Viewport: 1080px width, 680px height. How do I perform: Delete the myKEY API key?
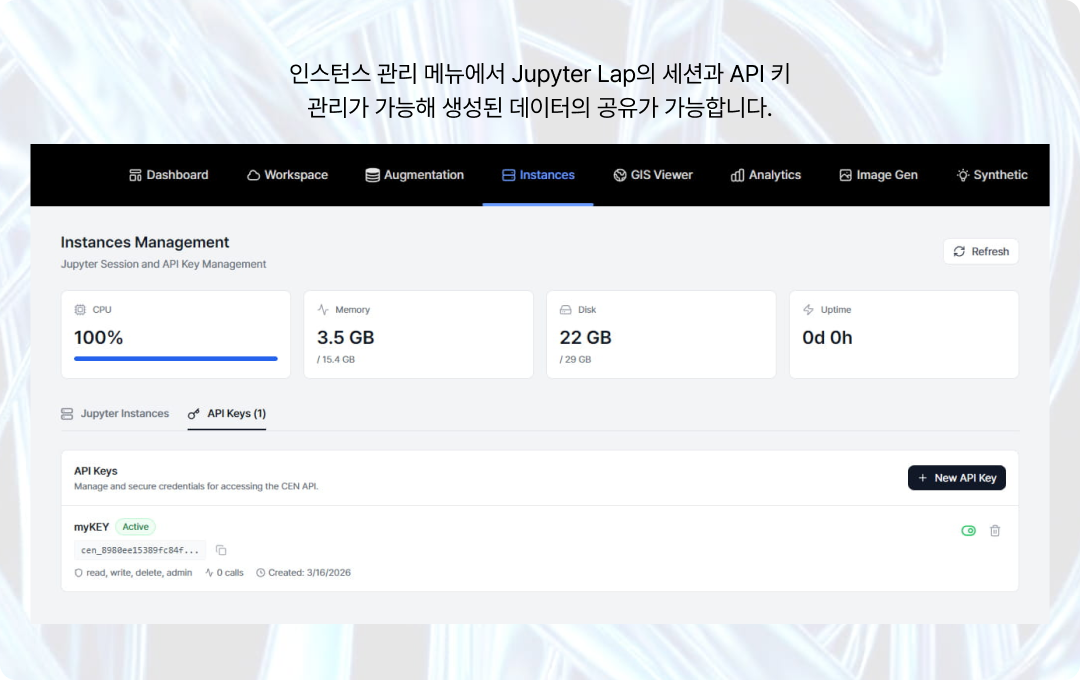coord(995,531)
